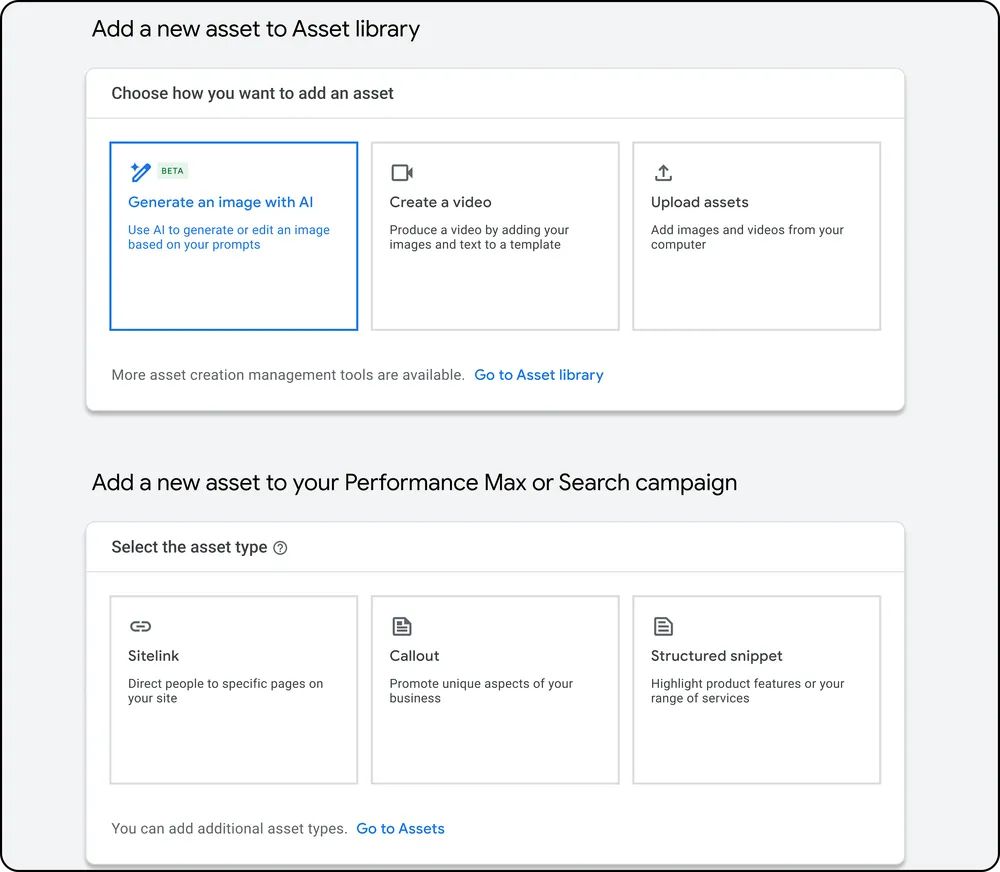Click the Structured snippet list icon
The width and height of the screenshot is (1000, 872).
[x=663, y=627]
